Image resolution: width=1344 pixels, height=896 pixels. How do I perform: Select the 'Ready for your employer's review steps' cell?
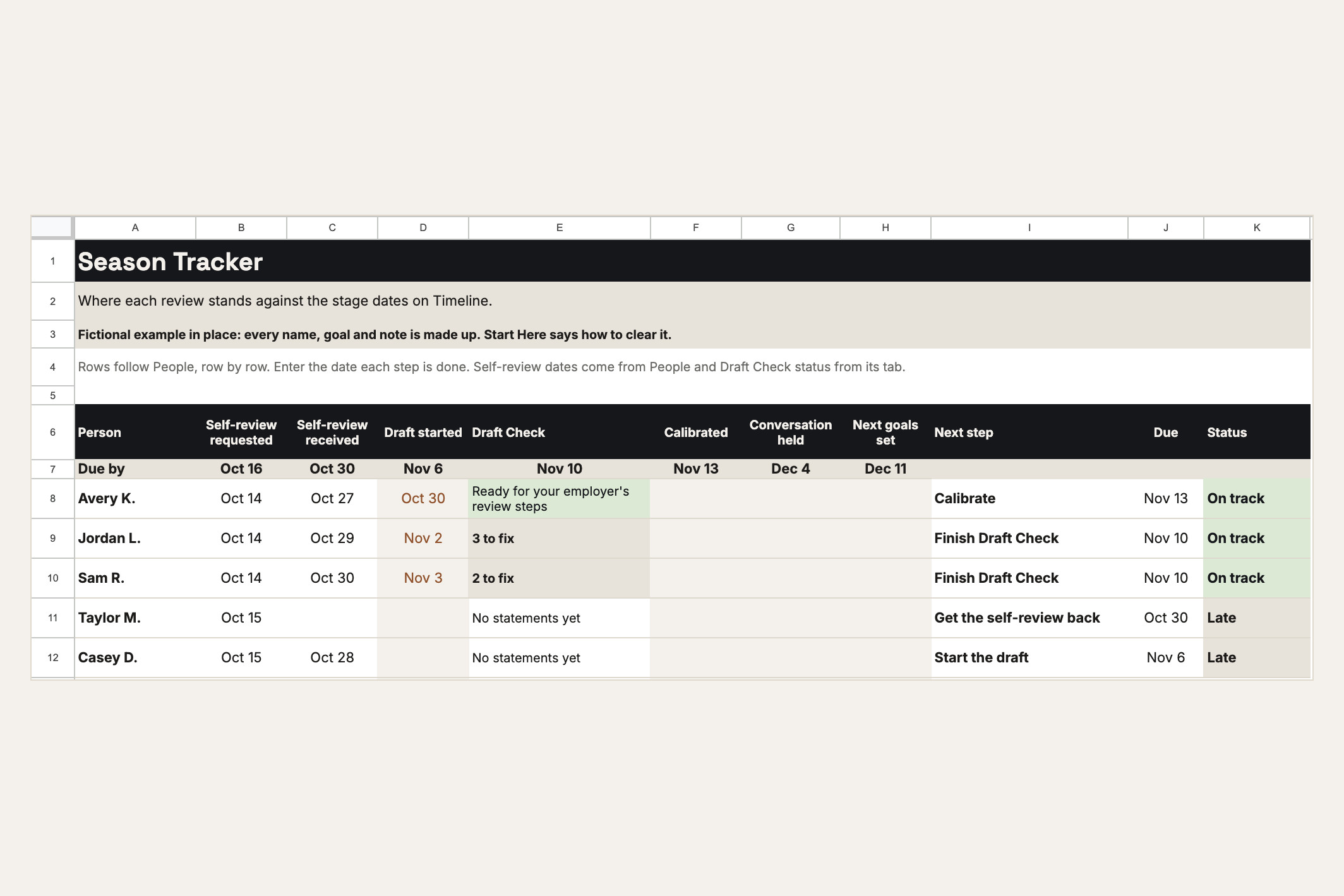click(x=559, y=499)
